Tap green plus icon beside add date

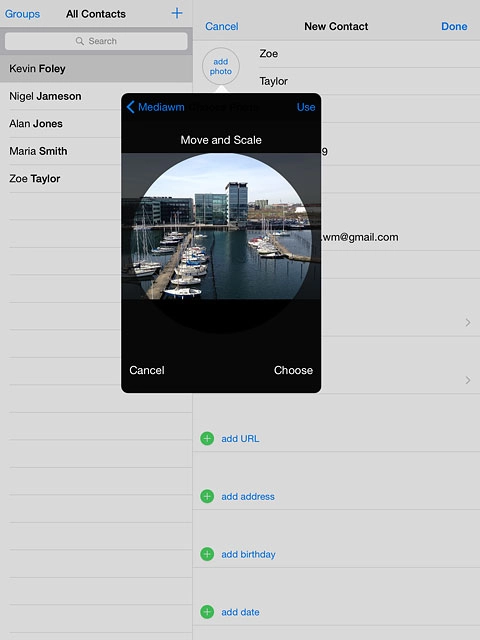tap(207, 612)
